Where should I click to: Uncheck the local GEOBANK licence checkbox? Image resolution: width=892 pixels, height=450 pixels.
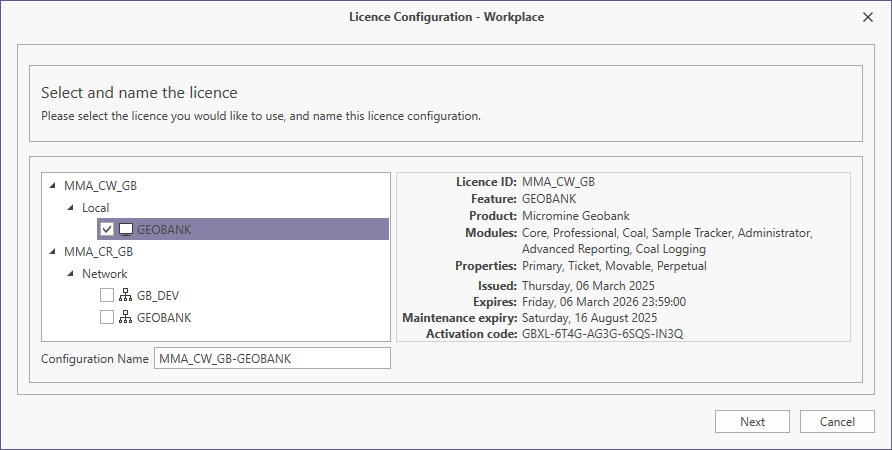point(107,229)
